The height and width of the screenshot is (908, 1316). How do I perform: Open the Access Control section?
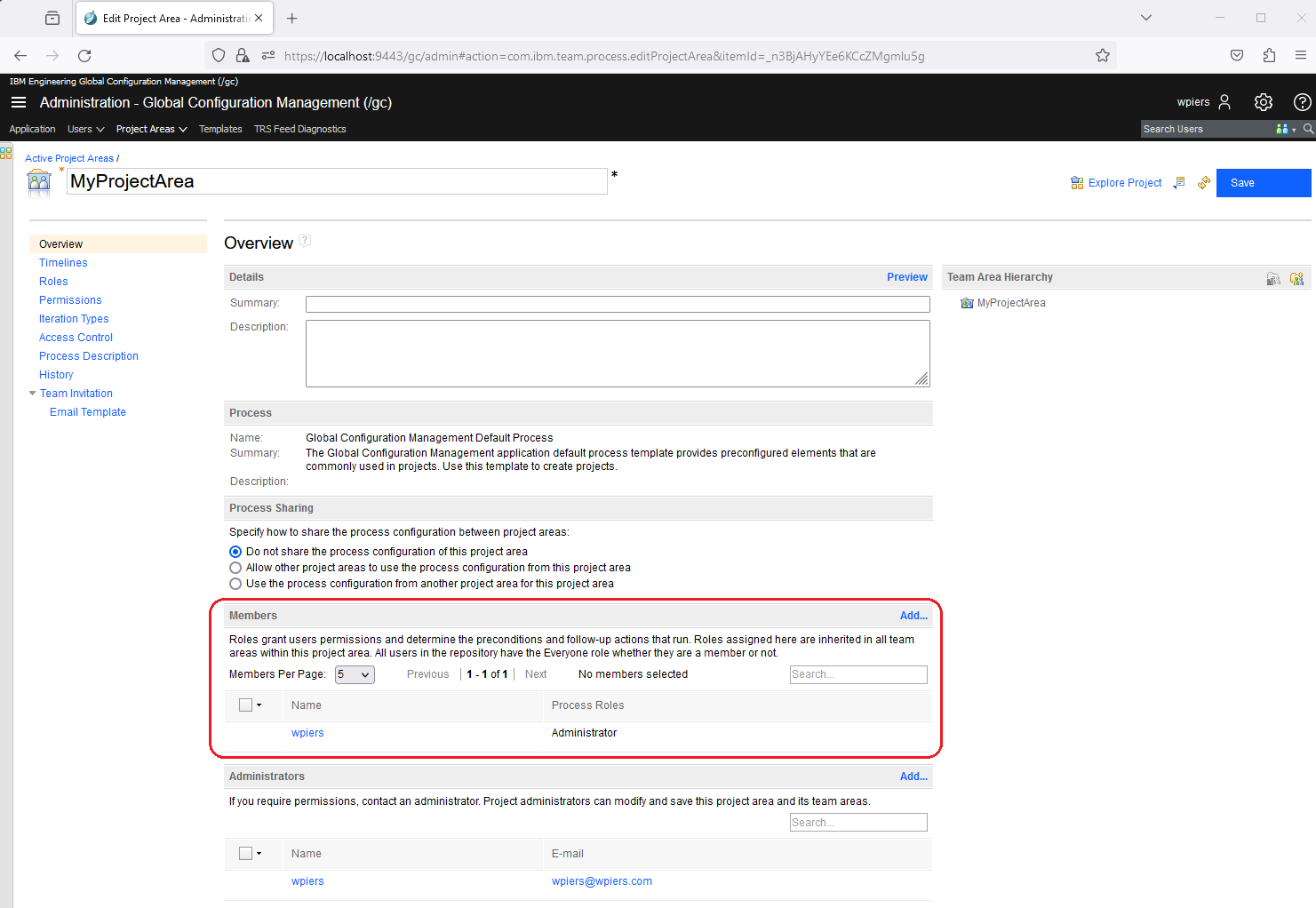76,338
